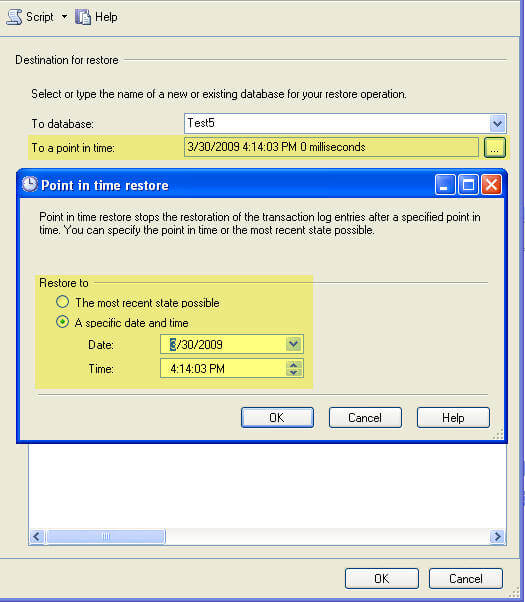Maximize the Point in time restore dialog

coord(469,185)
